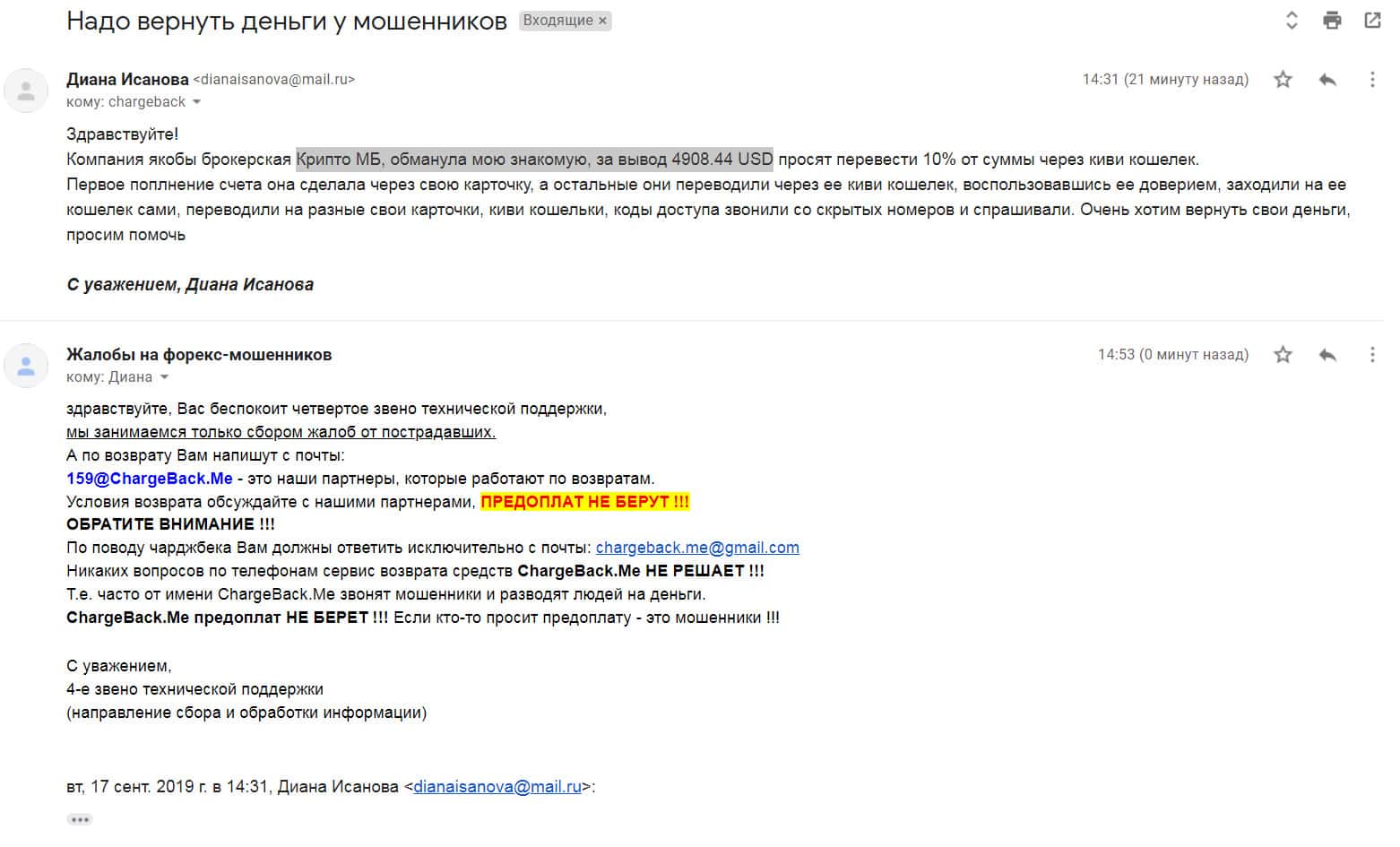Show recipient details for 'кому: chargeback'
This screenshot has height=847, width=1400.
click(x=196, y=102)
